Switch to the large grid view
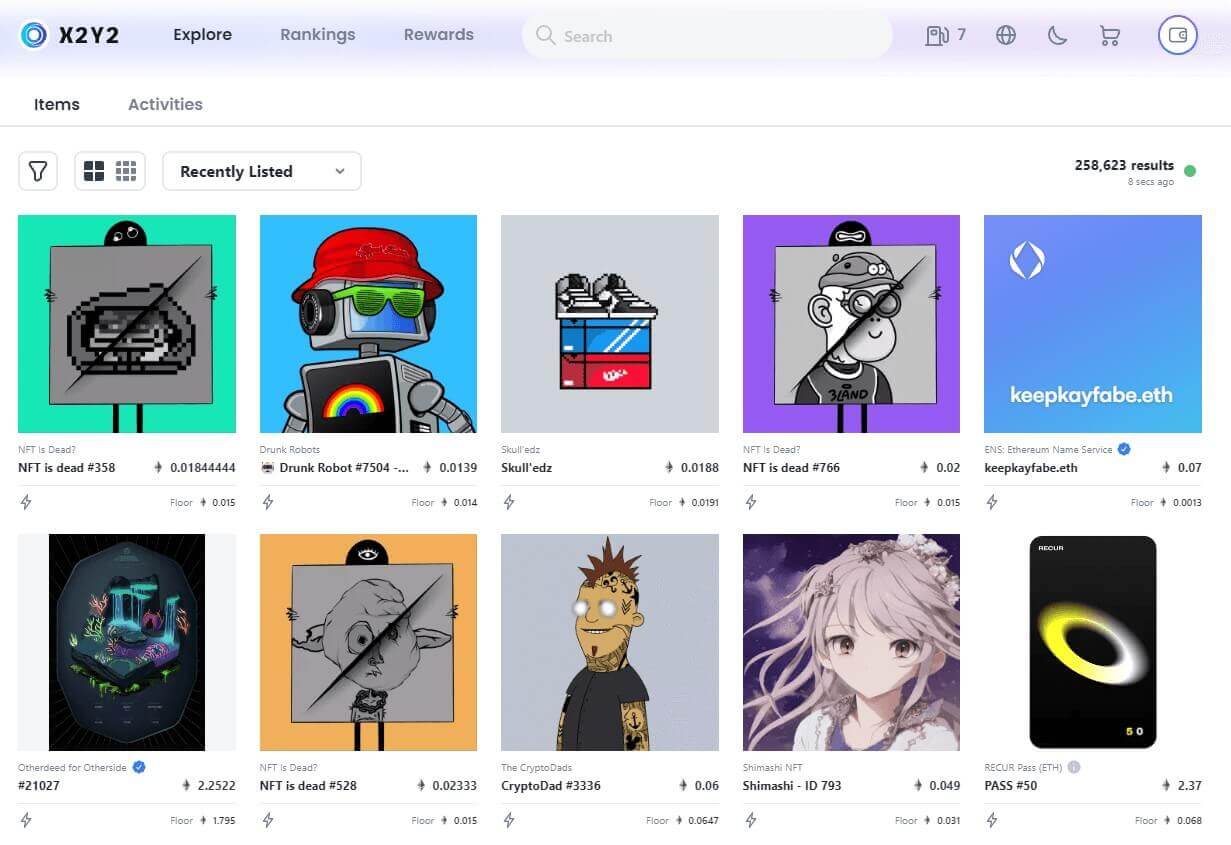The height and width of the screenshot is (845, 1231). [x=95, y=171]
